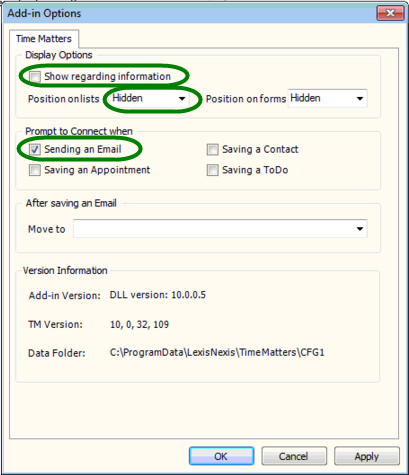409x475 pixels.
Task: Close the Add-in Options dialog
Action: click(x=390, y=13)
